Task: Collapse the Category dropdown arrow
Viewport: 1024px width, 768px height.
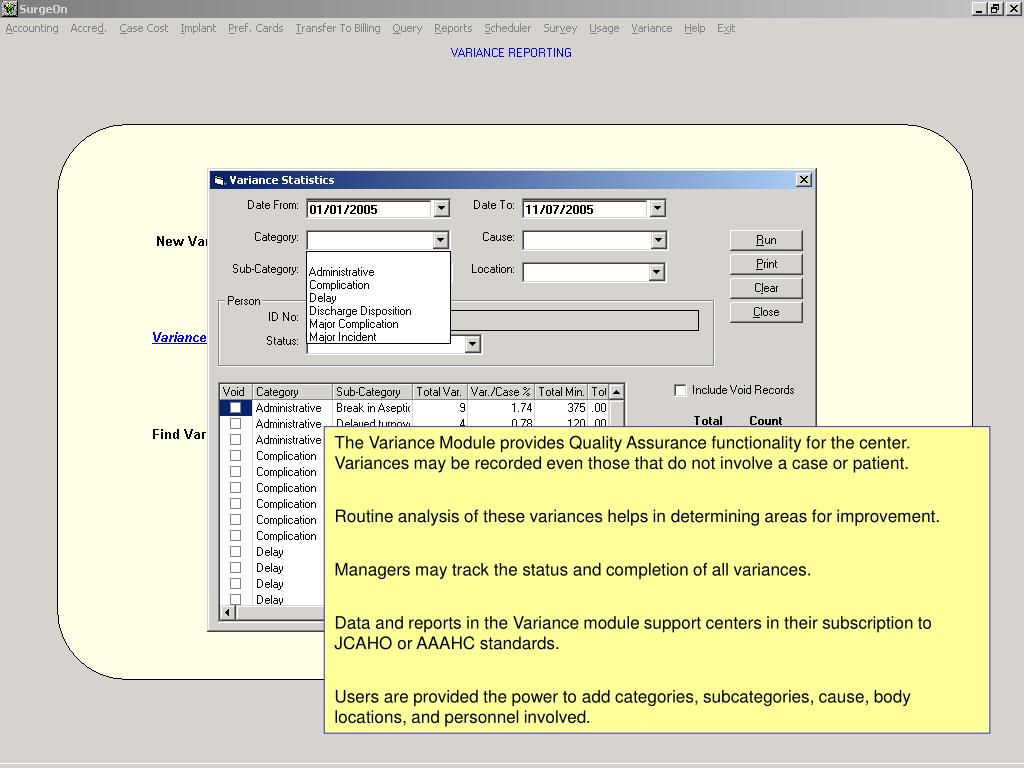Action: [441, 240]
